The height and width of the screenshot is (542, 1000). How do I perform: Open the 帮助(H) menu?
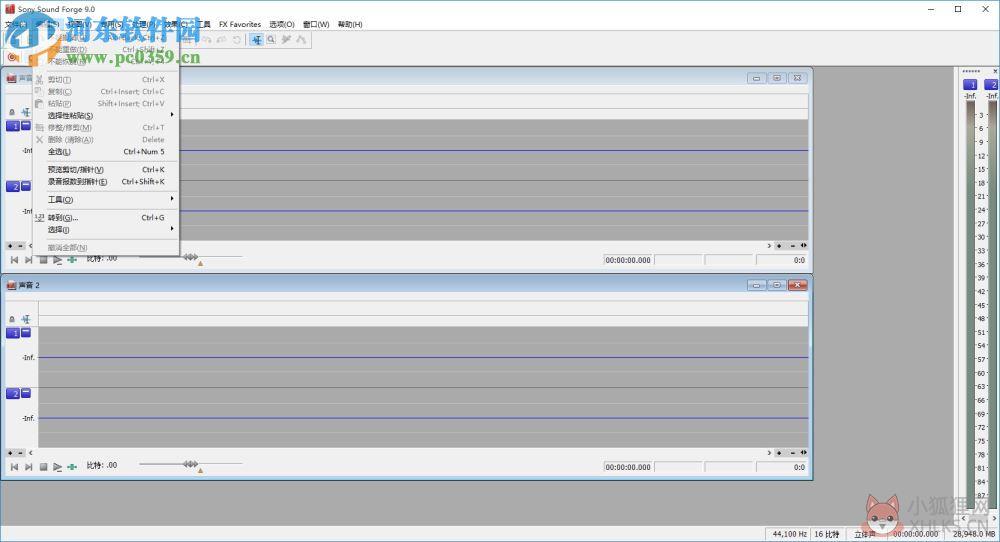point(350,24)
